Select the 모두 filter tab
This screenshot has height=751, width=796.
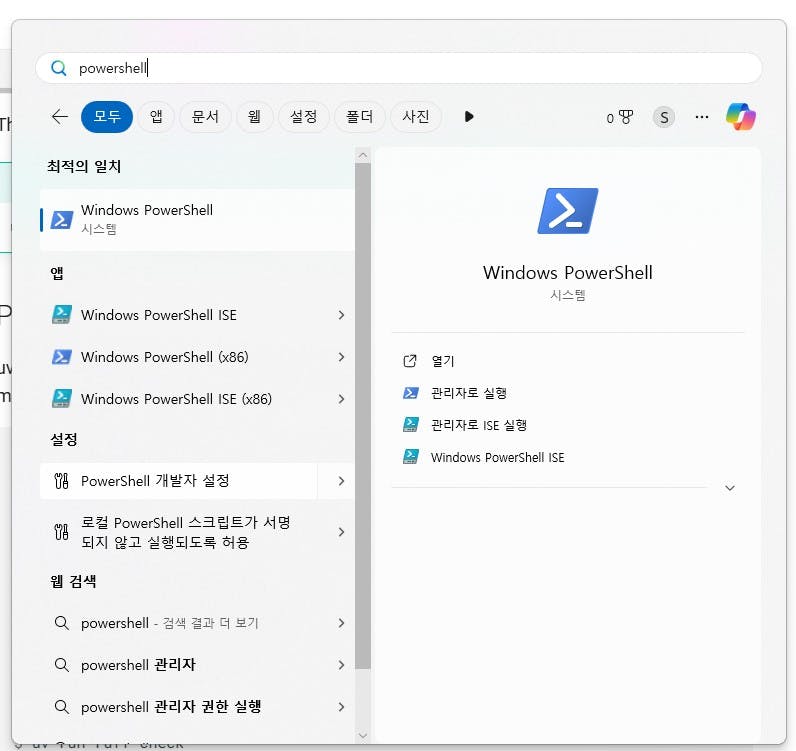tap(107, 117)
